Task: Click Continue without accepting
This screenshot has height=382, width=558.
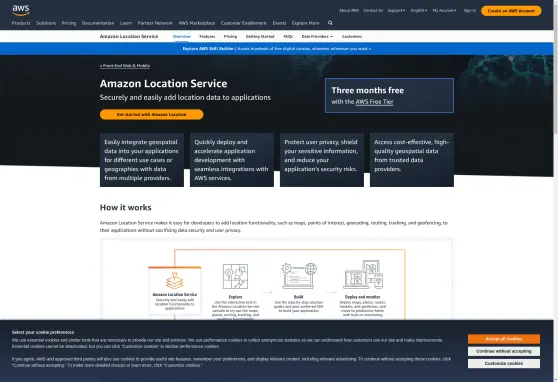Action: coord(504,351)
